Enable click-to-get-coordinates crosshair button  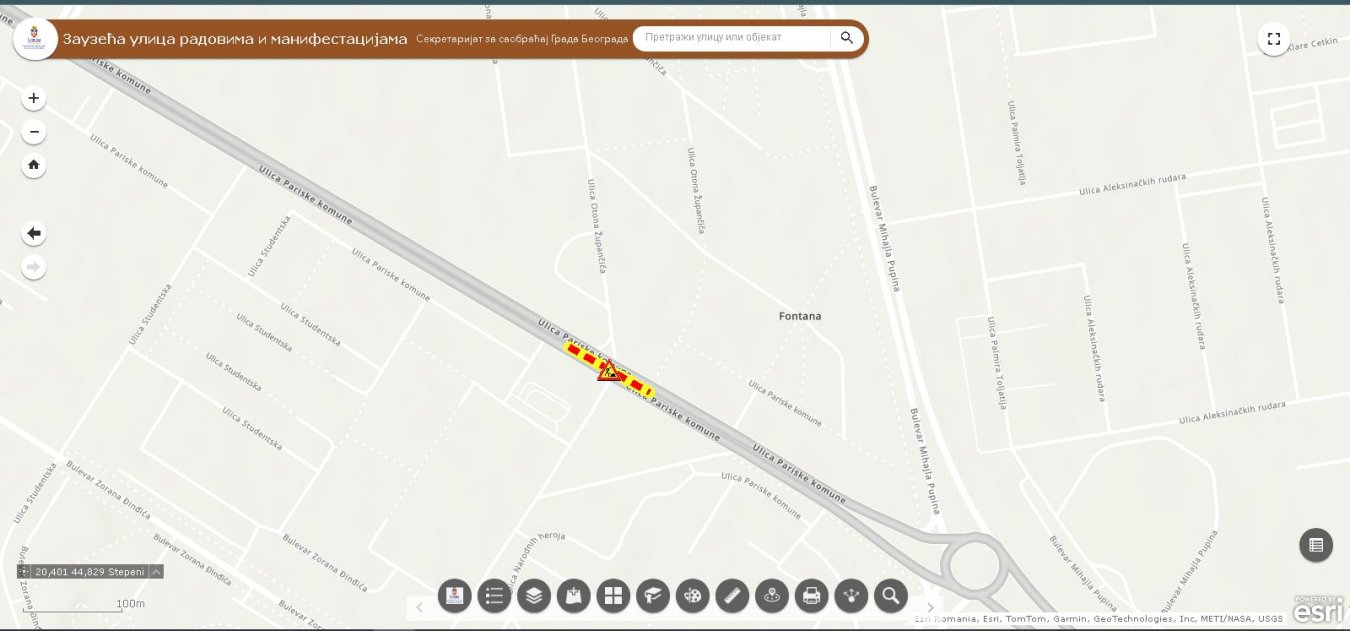click(x=24, y=572)
